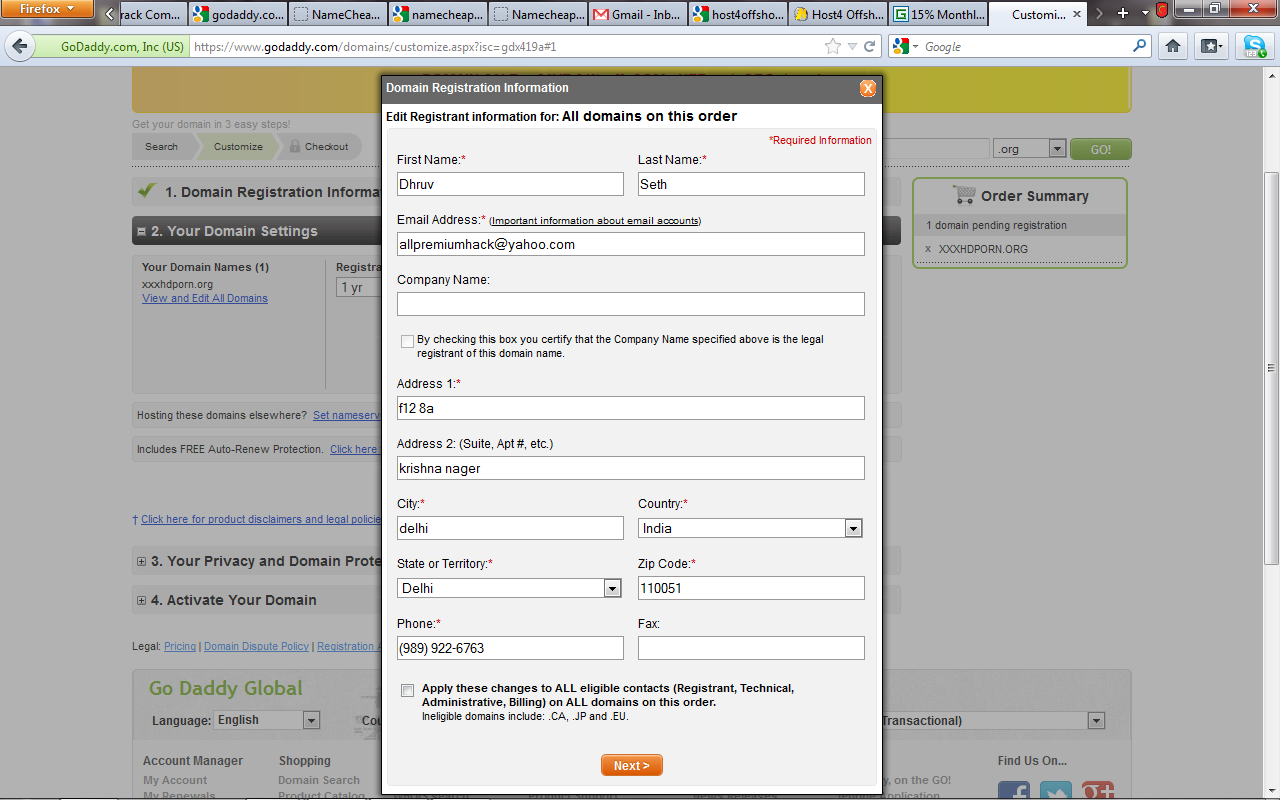Expand section 3 Your Privacy and Domain Protection

[141, 561]
